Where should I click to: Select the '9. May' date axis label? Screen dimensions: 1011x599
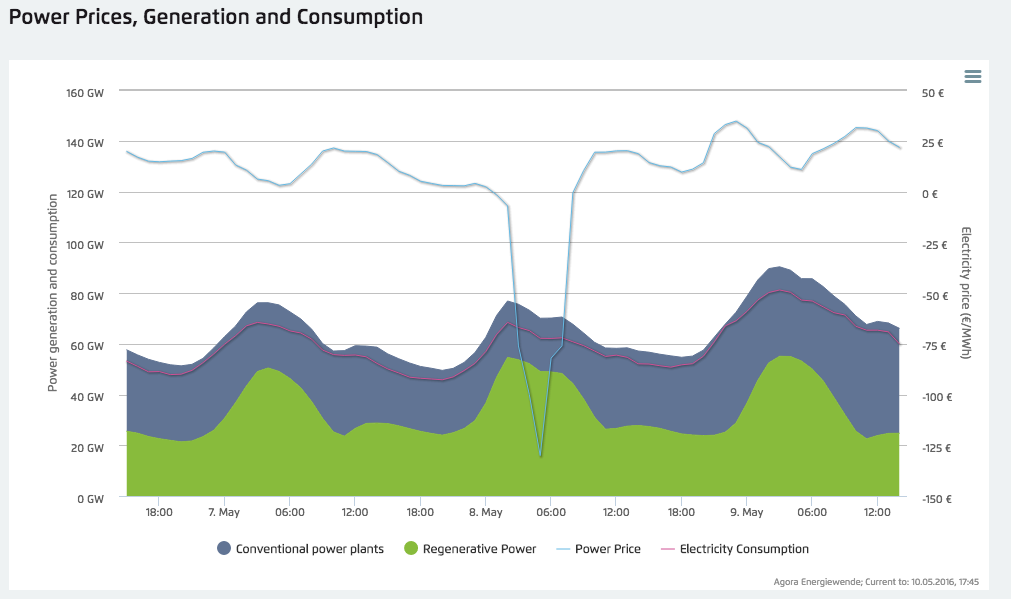747,512
